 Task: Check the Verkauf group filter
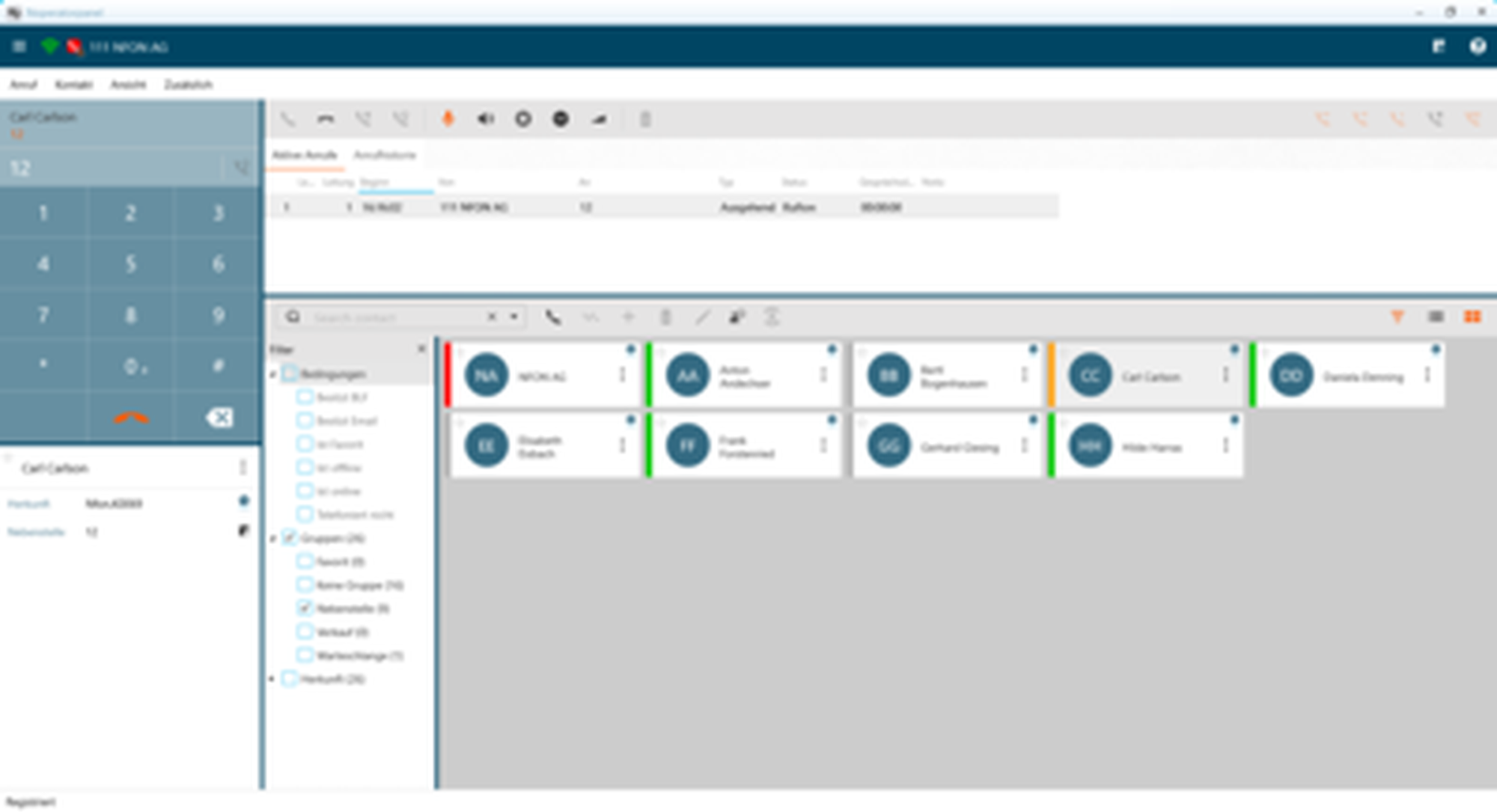pos(305,632)
